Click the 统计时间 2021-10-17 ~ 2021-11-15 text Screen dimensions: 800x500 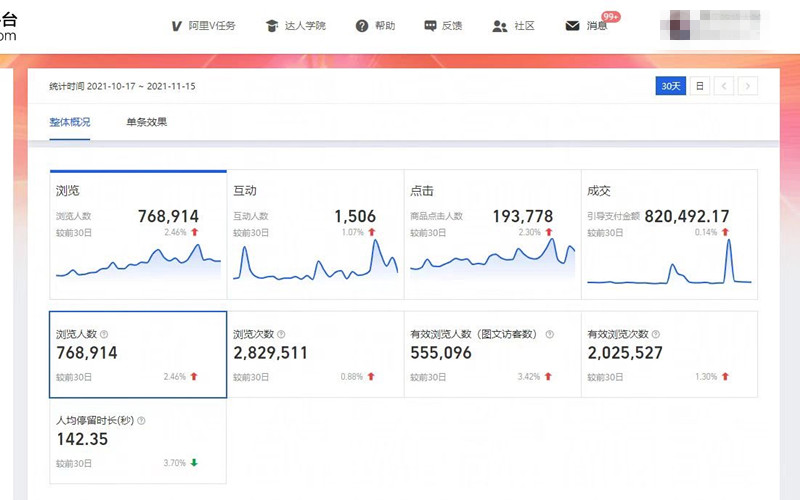tap(122, 86)
